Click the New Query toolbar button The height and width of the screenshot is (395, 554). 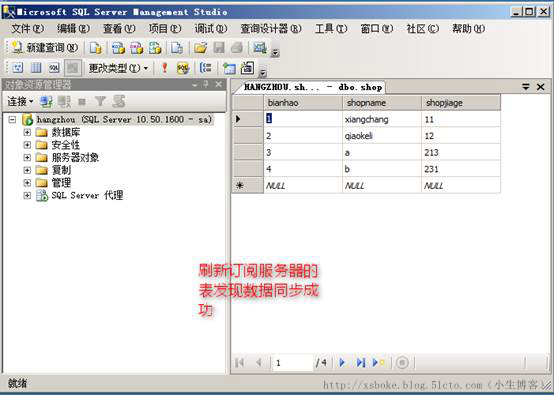pos(44,47)
